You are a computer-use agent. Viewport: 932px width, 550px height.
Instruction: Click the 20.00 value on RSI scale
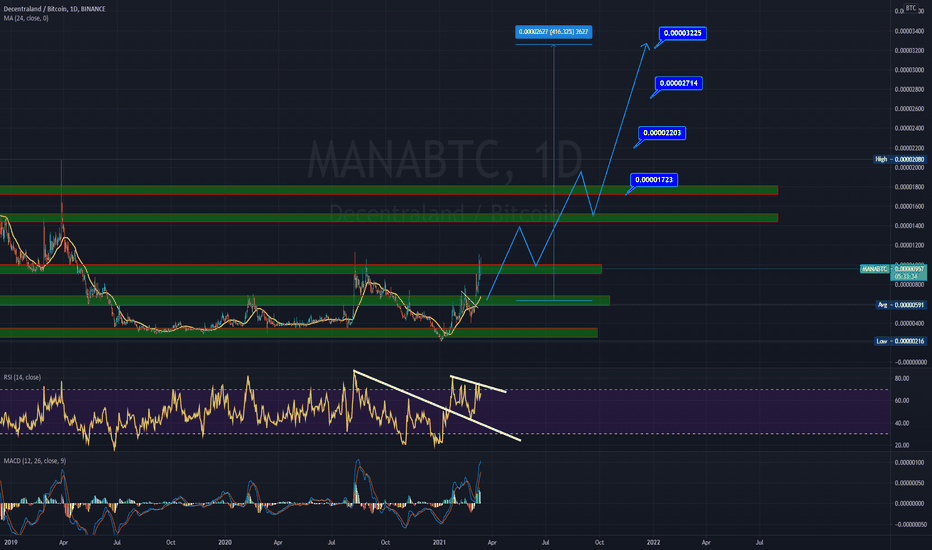tap(902, 445)
